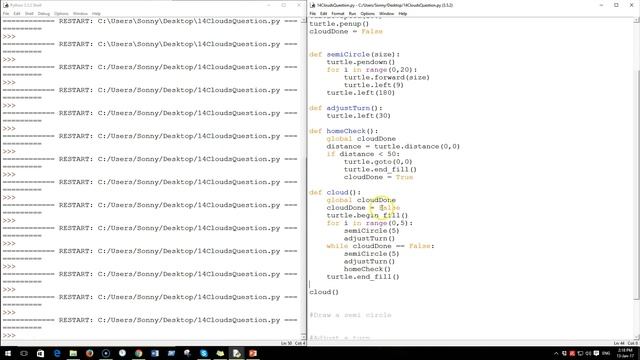
Task: Click the Windows Start button
Action: (x=8, y=353)
